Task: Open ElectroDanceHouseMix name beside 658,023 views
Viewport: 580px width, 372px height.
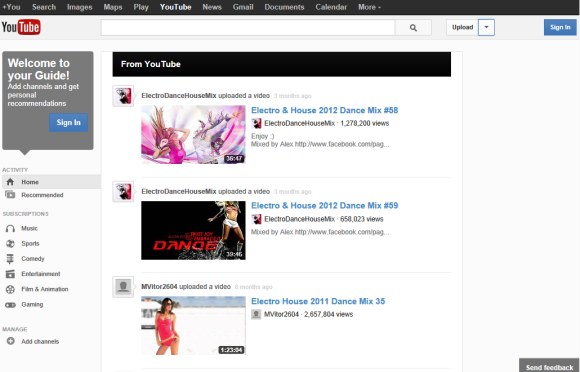Action: point(300,219)
